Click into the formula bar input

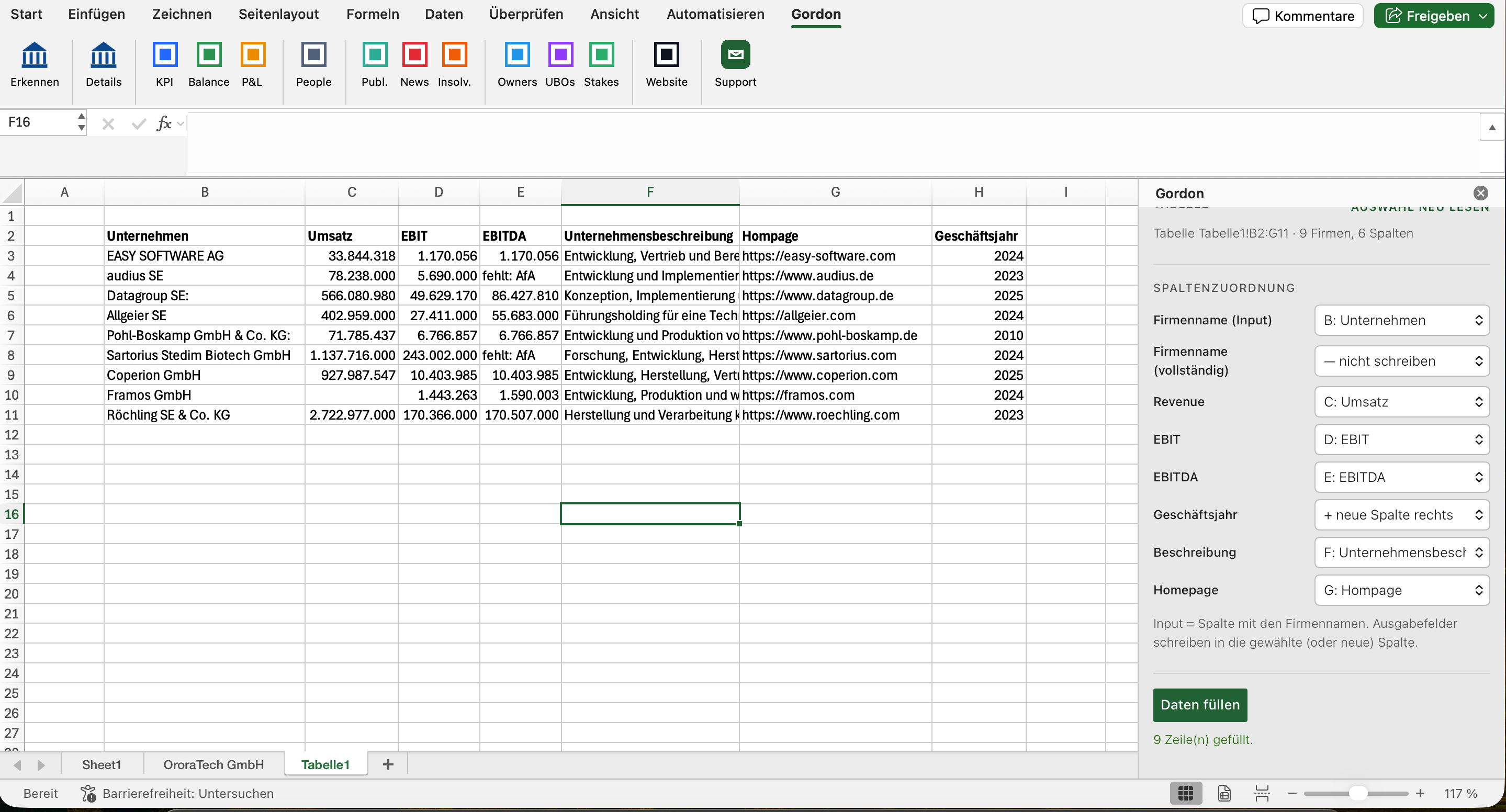pyautogui.click(x=833, y=143)
